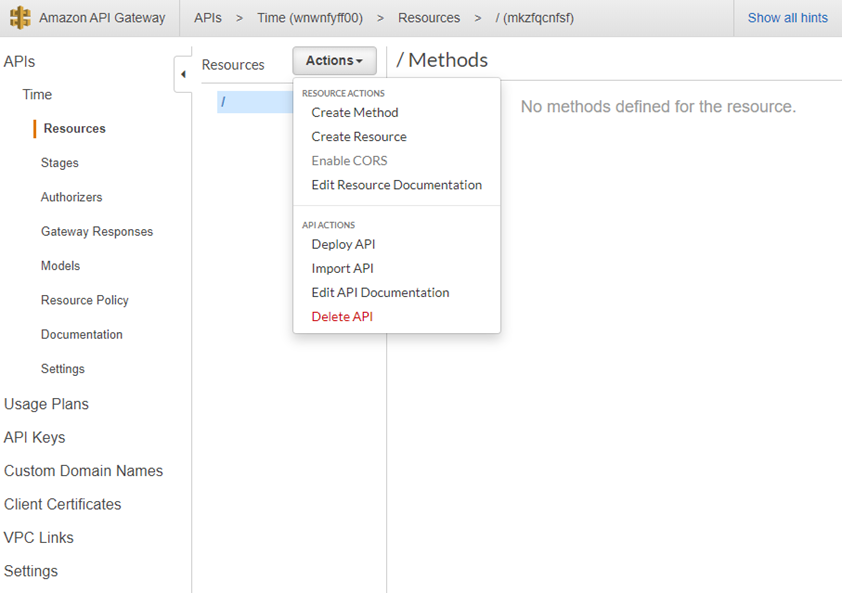Viewport: 842px width, 593px height.
Task: Open Authorizers in the sidebar
Action: [71, 197]
